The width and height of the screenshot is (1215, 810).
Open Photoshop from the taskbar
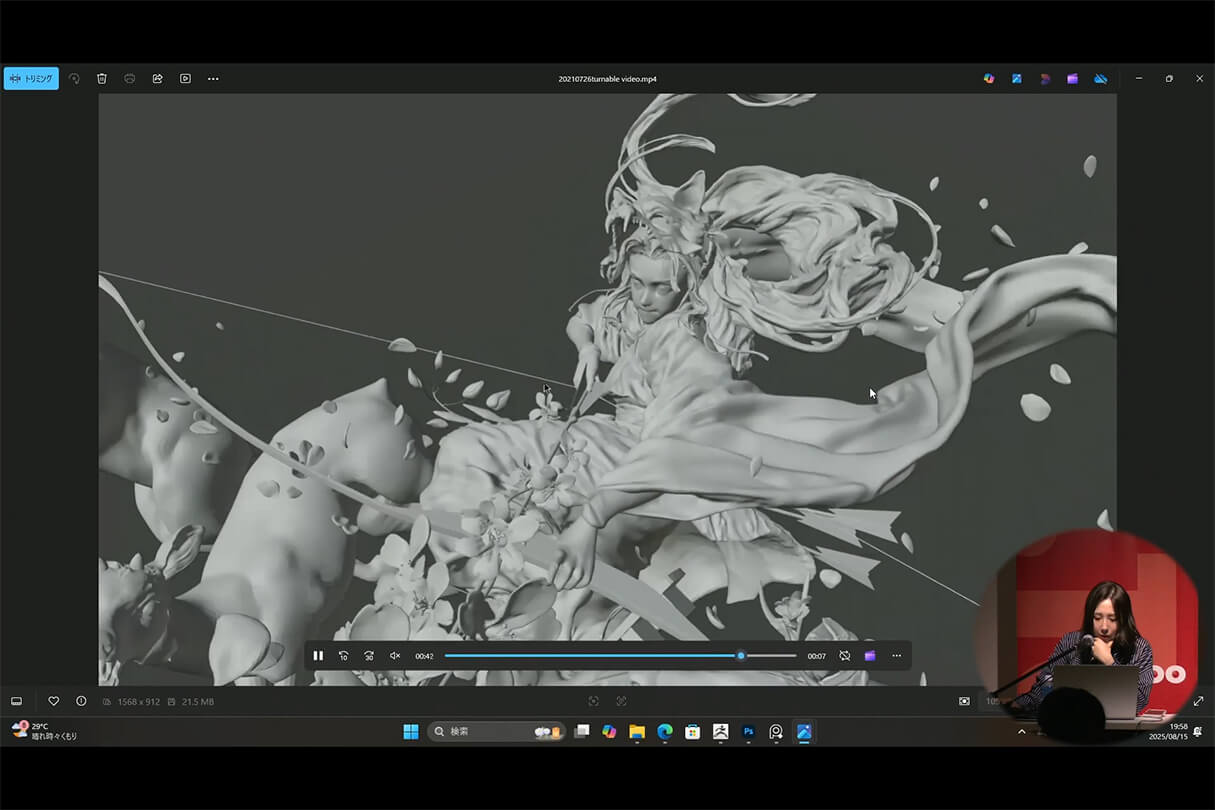(x=748, y=732)
